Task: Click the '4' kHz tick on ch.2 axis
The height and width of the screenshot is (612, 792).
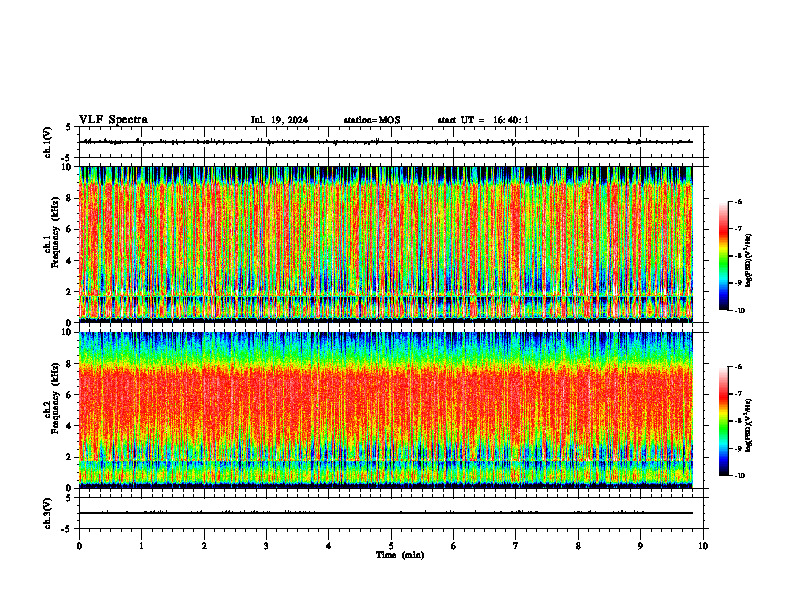Action: pyautogui.click(x=70, y=426)
